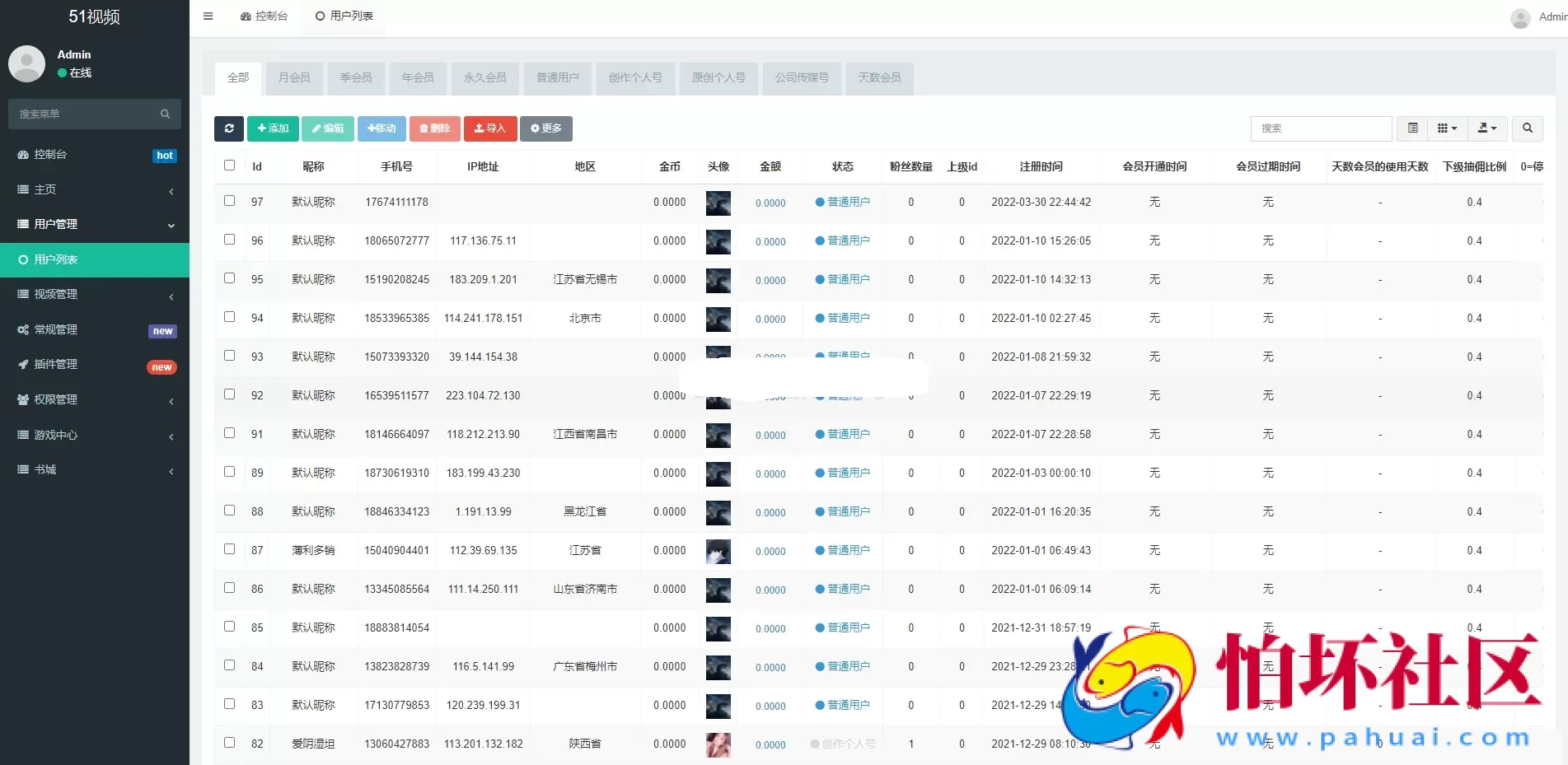This screenshot has width=1568, height=765.
Task: Open the search icon on the top right
Action: pos(1527,128)
